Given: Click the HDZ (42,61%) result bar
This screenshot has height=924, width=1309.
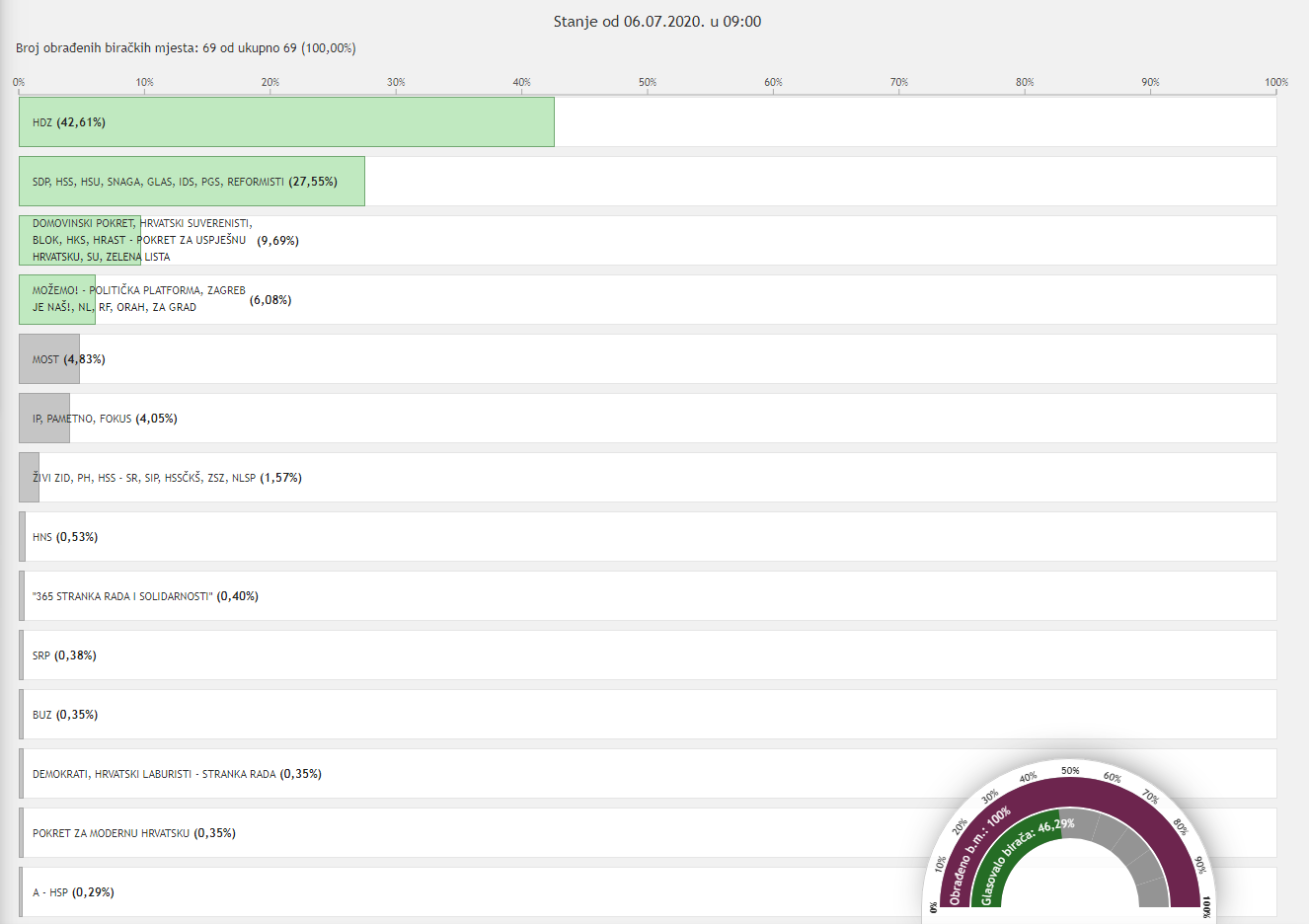Looking at the screenshot, I should [x=286, y=122].
